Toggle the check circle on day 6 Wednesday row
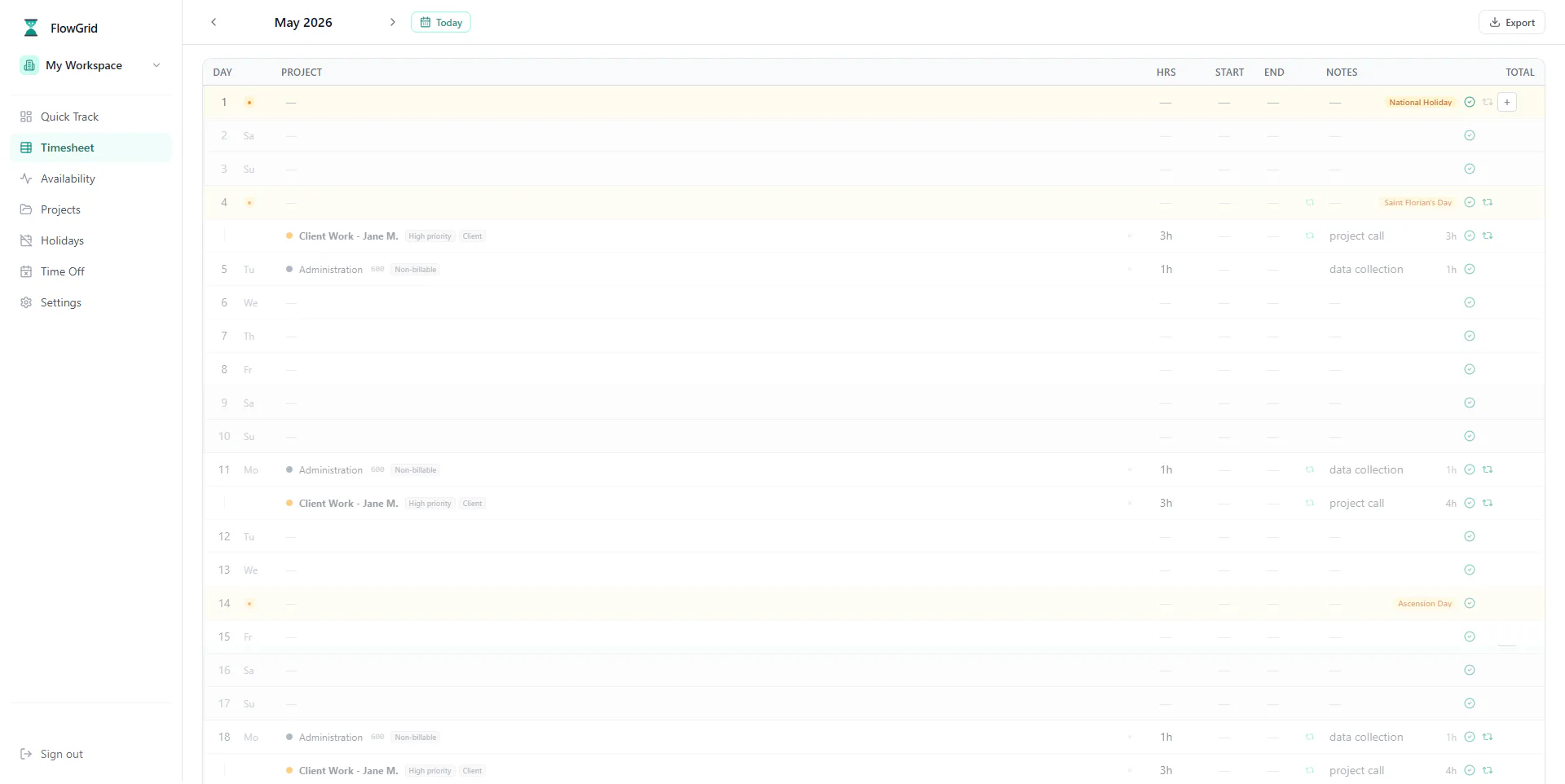This screenshot has width=1565, height=784. coord(1470,302)
